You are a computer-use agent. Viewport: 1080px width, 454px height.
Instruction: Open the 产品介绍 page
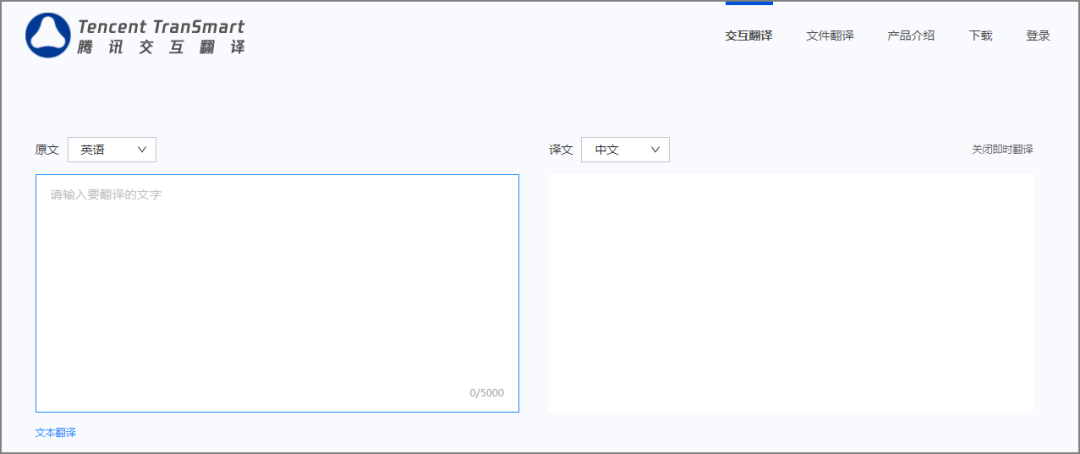tap(911, 36)
